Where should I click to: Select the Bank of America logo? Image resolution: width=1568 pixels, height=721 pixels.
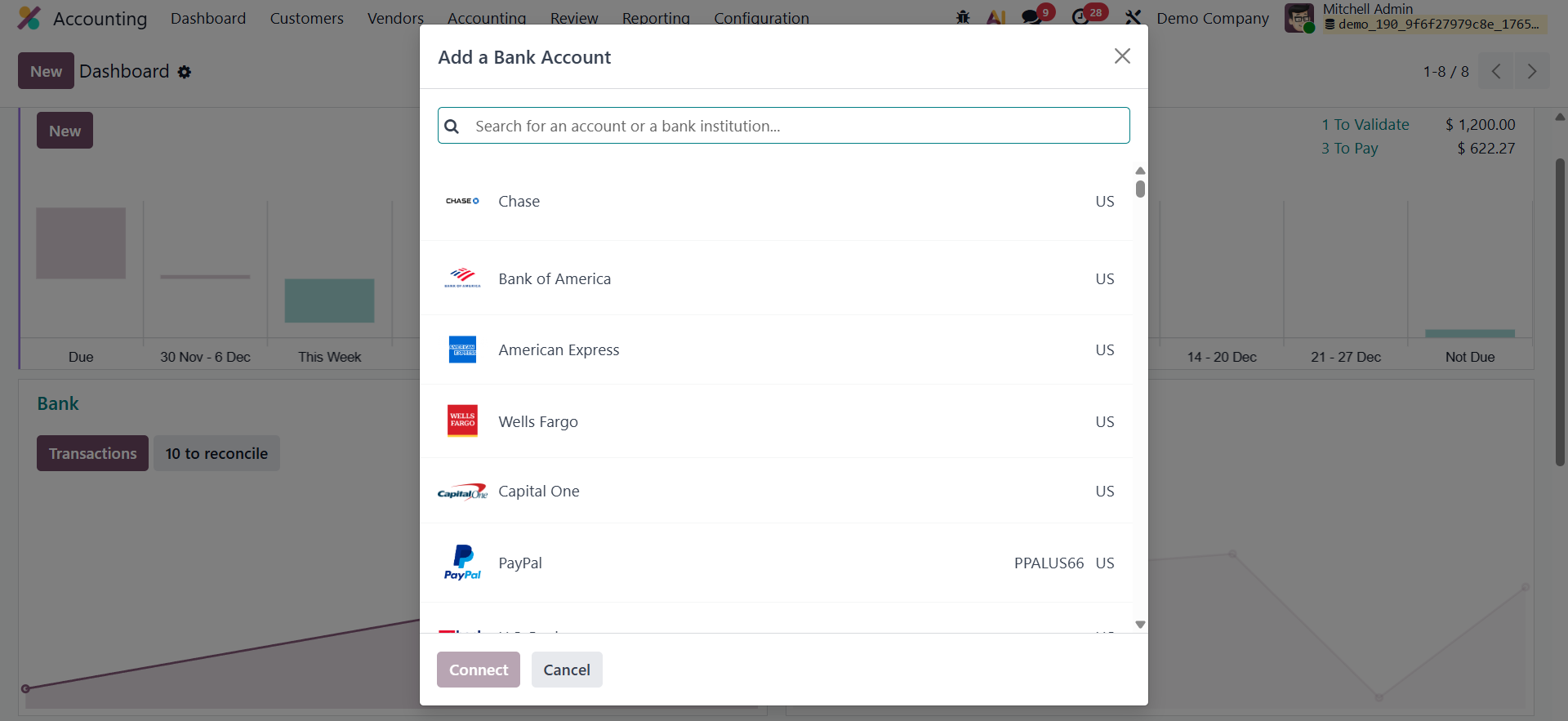tap(462, 278)
